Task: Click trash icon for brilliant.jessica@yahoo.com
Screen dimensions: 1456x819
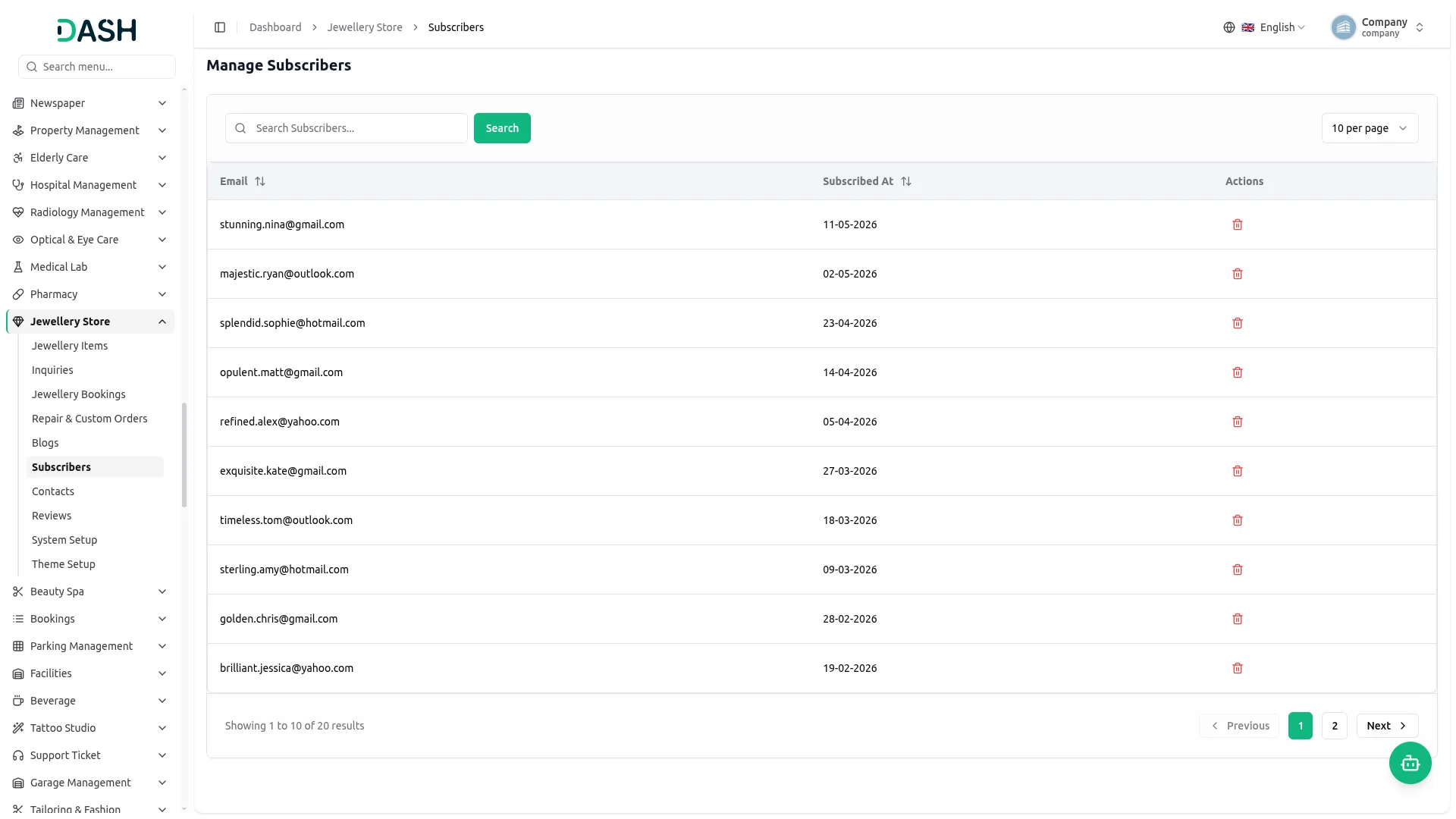Action: 1237,668
